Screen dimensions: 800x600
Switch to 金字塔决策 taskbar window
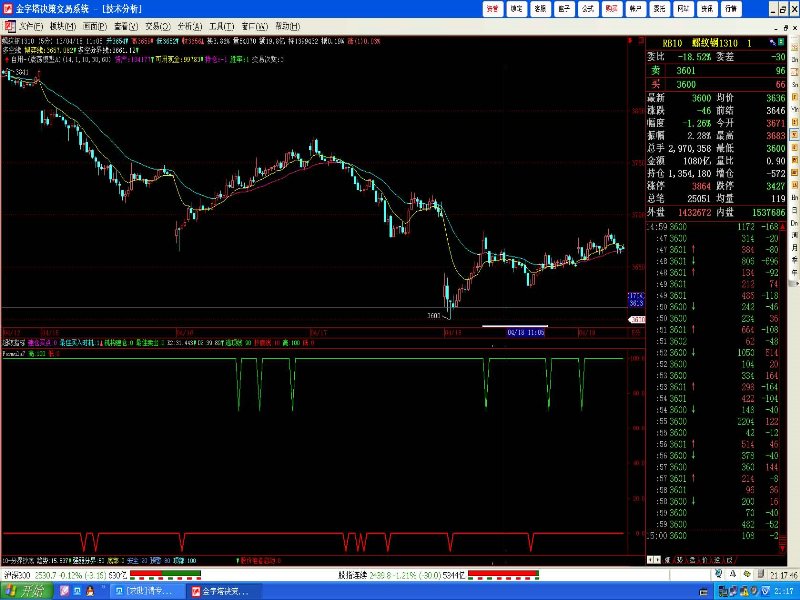(x=225, y=591)
